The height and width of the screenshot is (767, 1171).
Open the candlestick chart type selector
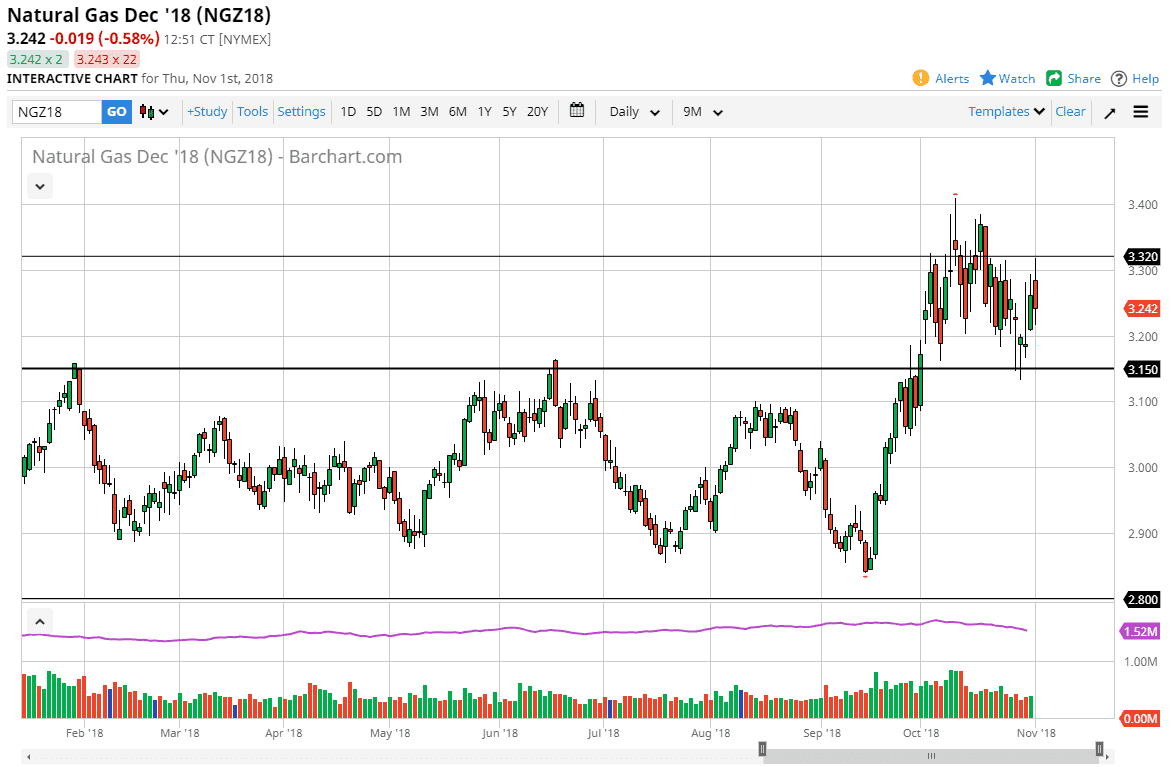coord(155,112)
